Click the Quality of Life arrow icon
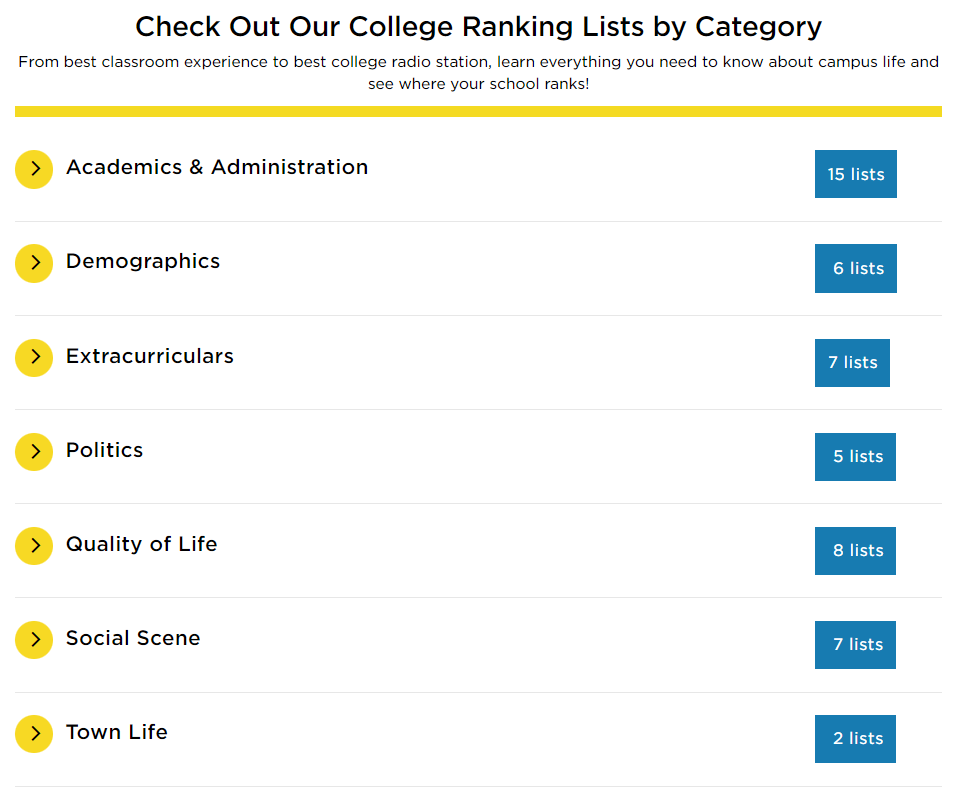This screenshot has height=787, width=958. tap(34, 546)
